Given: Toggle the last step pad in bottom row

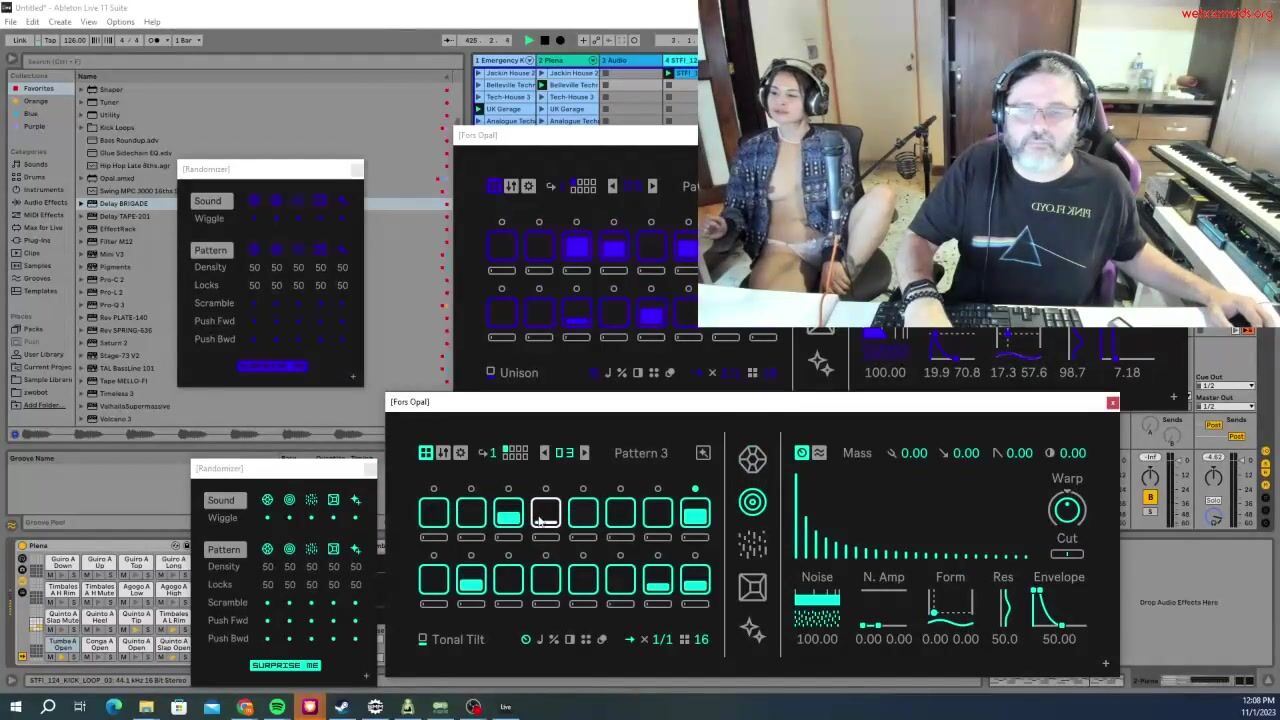Looking at the screenshot, I should tap(695, 580).
